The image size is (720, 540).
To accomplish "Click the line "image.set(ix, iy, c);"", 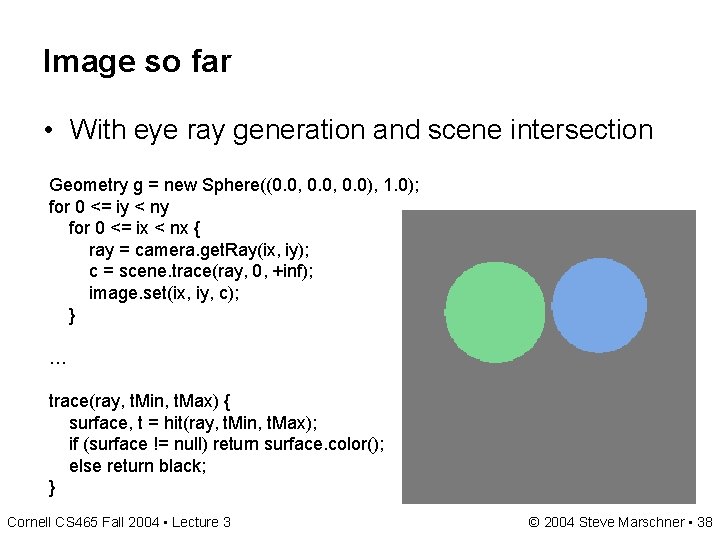I will [x=164, y=293].
